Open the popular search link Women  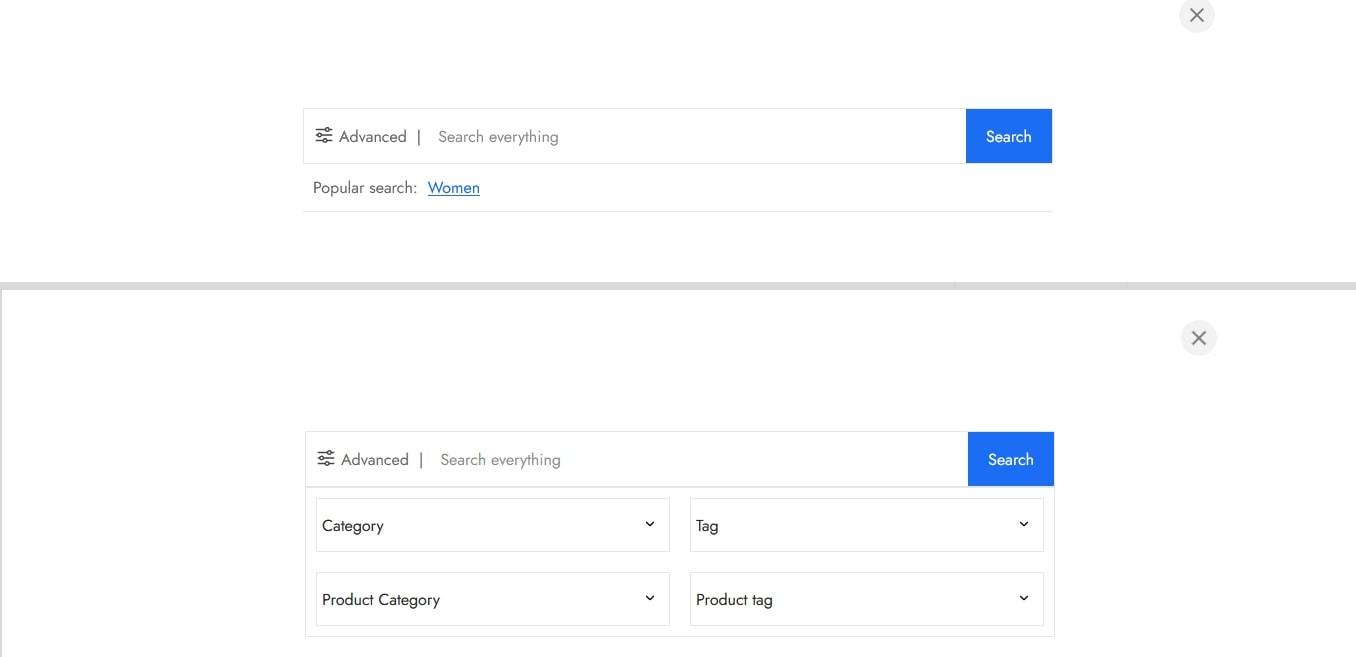coord(453,188)
